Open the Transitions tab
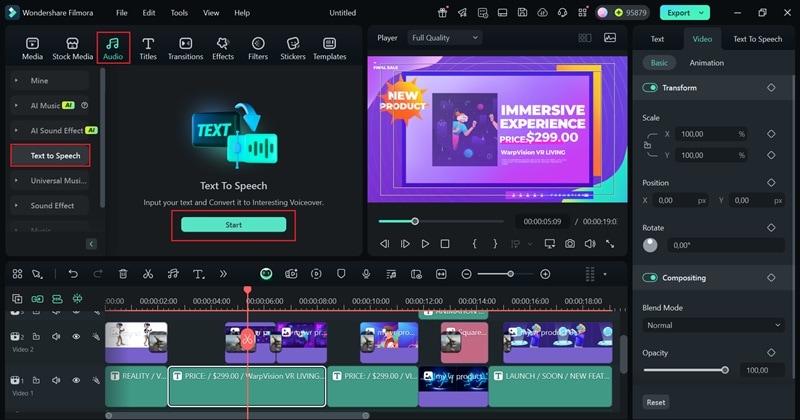800x420 pixels. click(185, 48)
